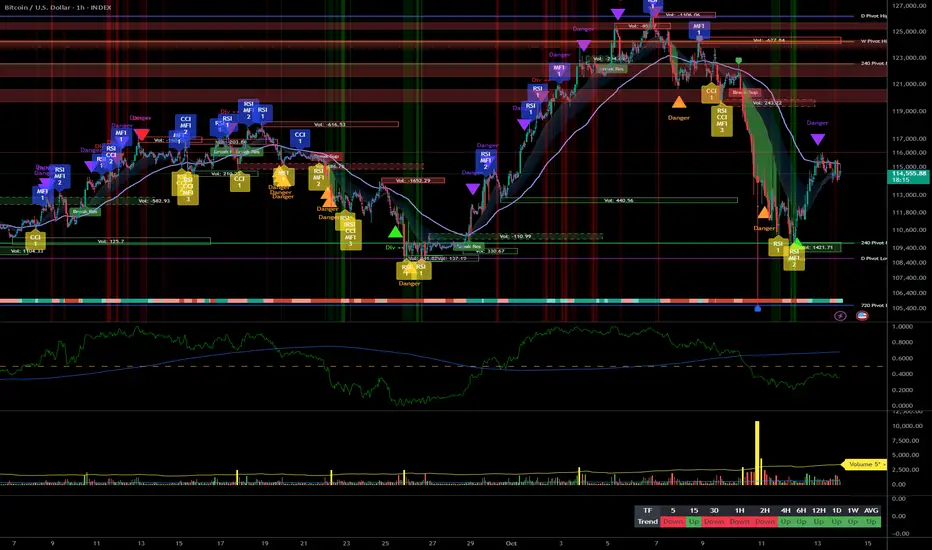Click the Trend row label in the table
Viewport: 932px width, 550px height.
pos(647,521)
